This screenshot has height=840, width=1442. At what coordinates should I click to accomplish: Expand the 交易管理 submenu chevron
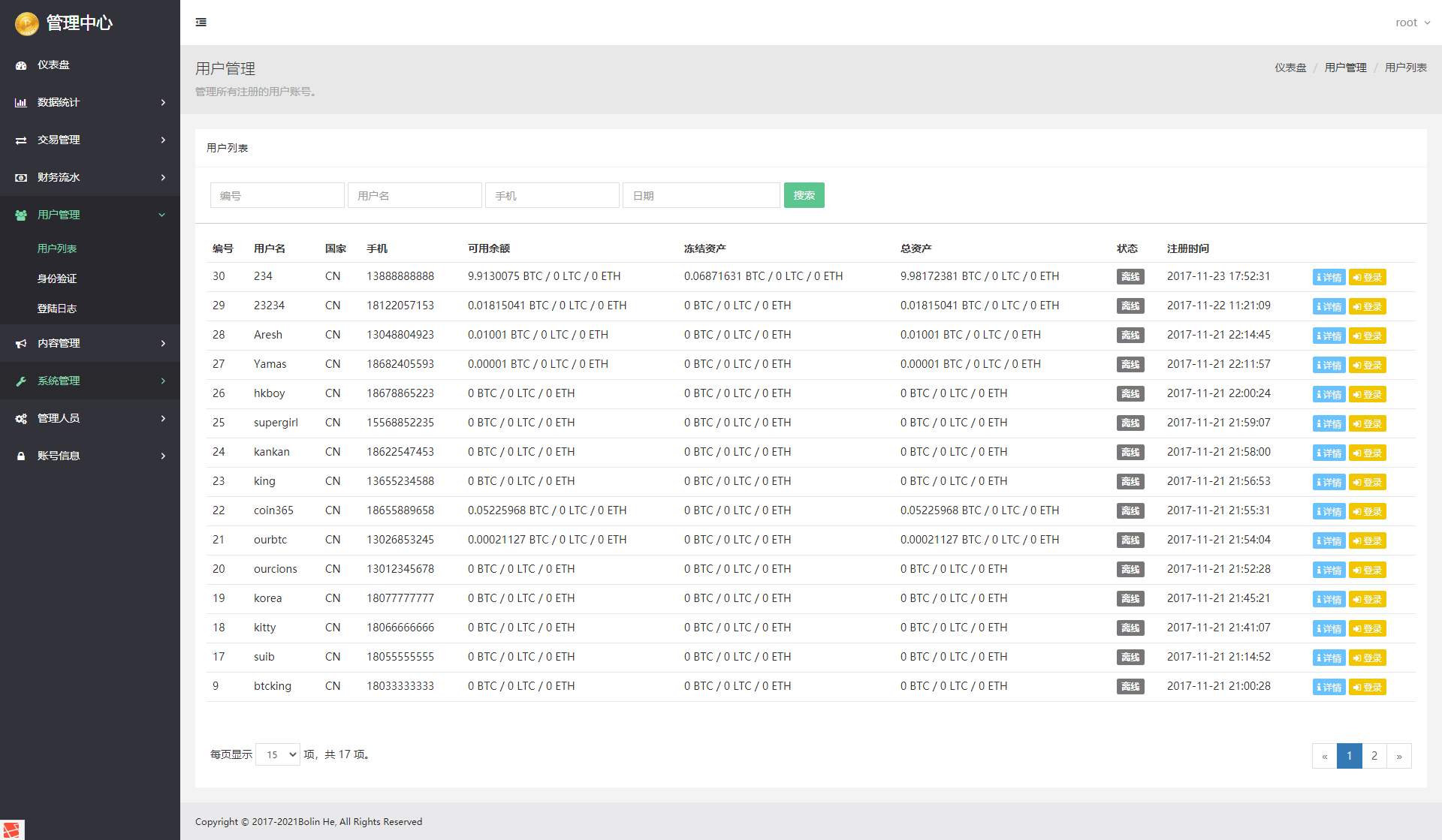coord(162,140)
